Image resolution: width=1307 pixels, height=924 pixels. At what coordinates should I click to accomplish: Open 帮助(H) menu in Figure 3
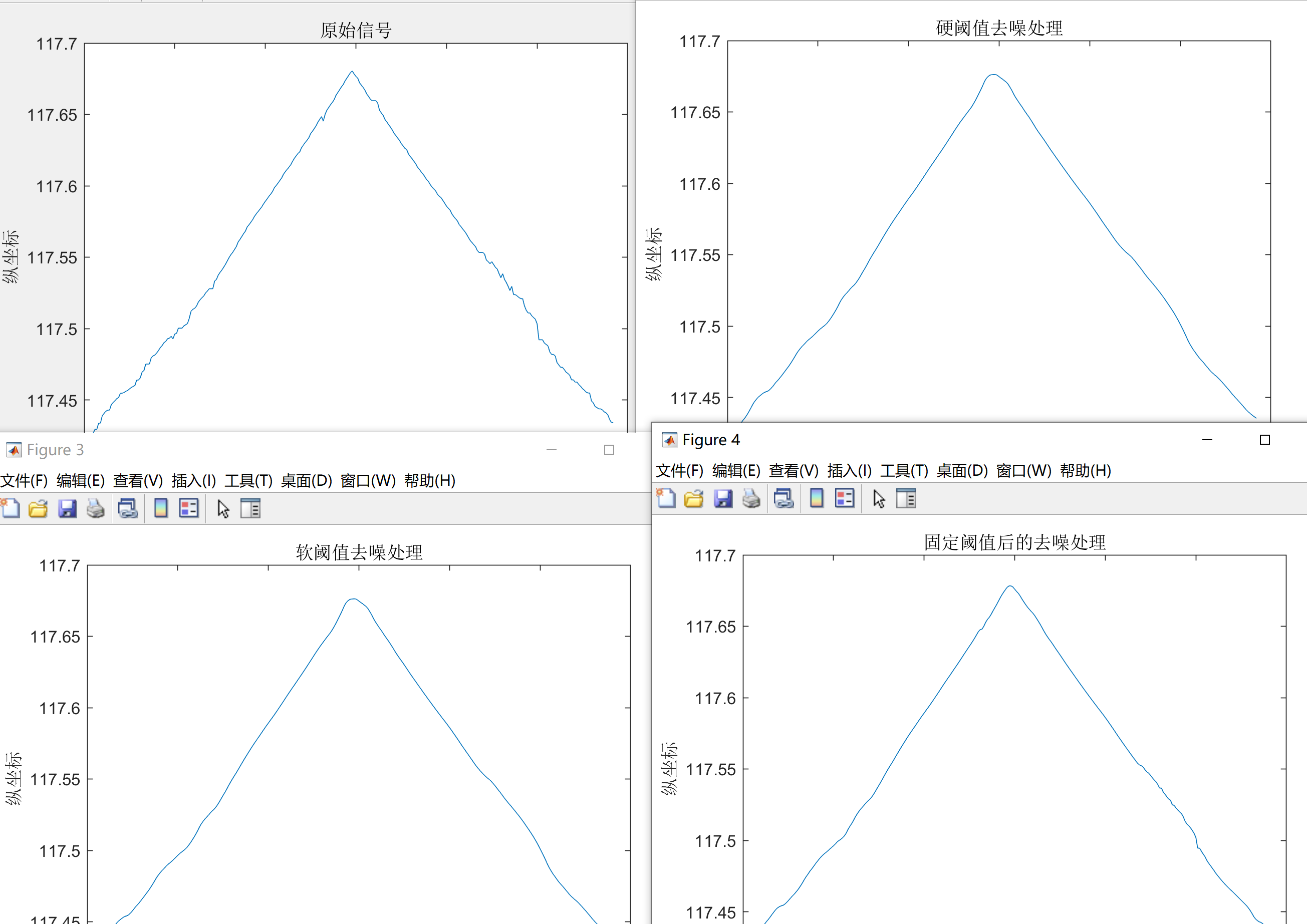click(x=430, y=481)
